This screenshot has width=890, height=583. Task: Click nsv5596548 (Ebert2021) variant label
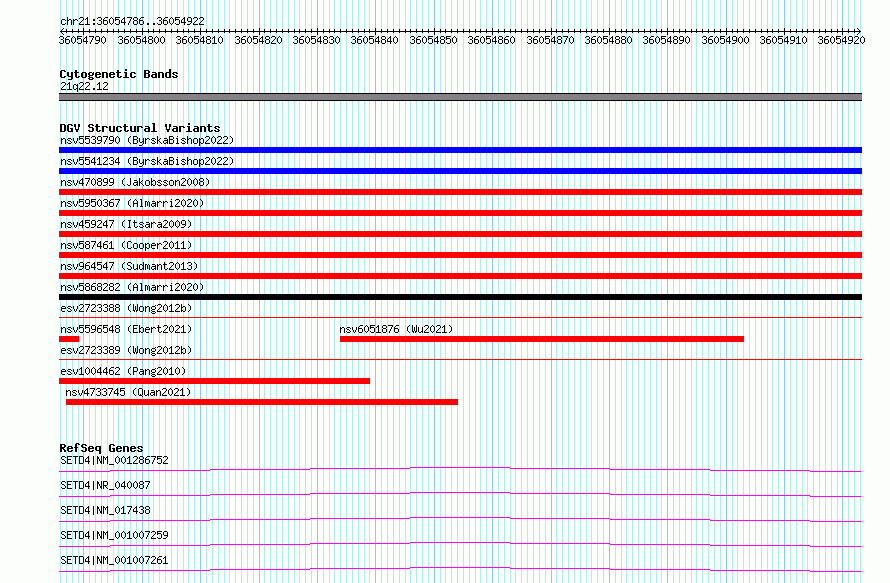coord(126,329)
